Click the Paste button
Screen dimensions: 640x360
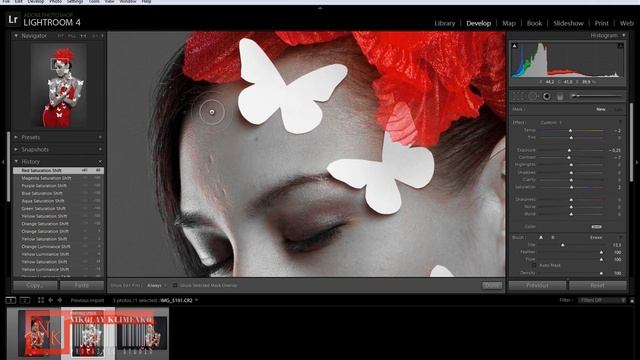coord(82,285)
